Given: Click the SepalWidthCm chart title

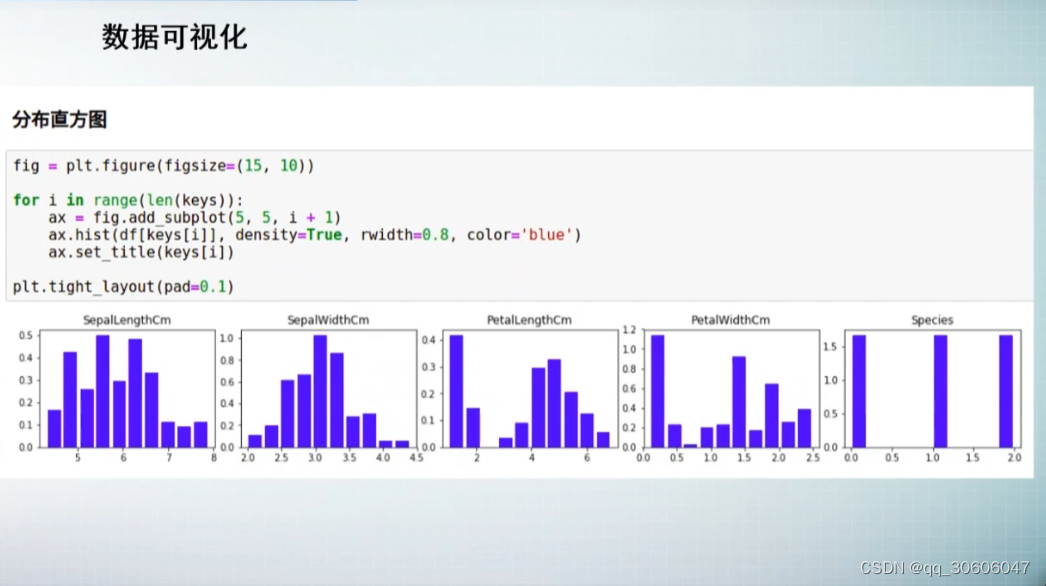Looking at the screenshot, I should (x=328, y=320).
